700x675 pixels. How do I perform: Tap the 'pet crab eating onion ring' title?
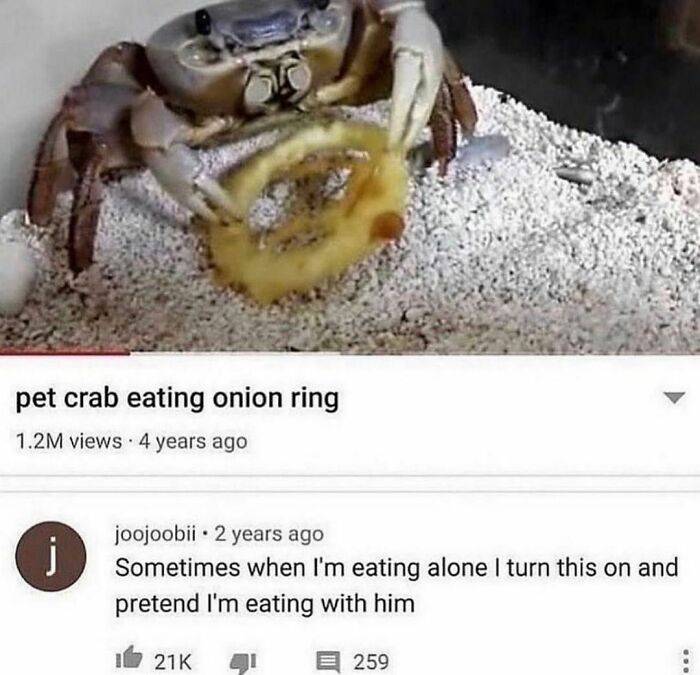click(177, 398)
